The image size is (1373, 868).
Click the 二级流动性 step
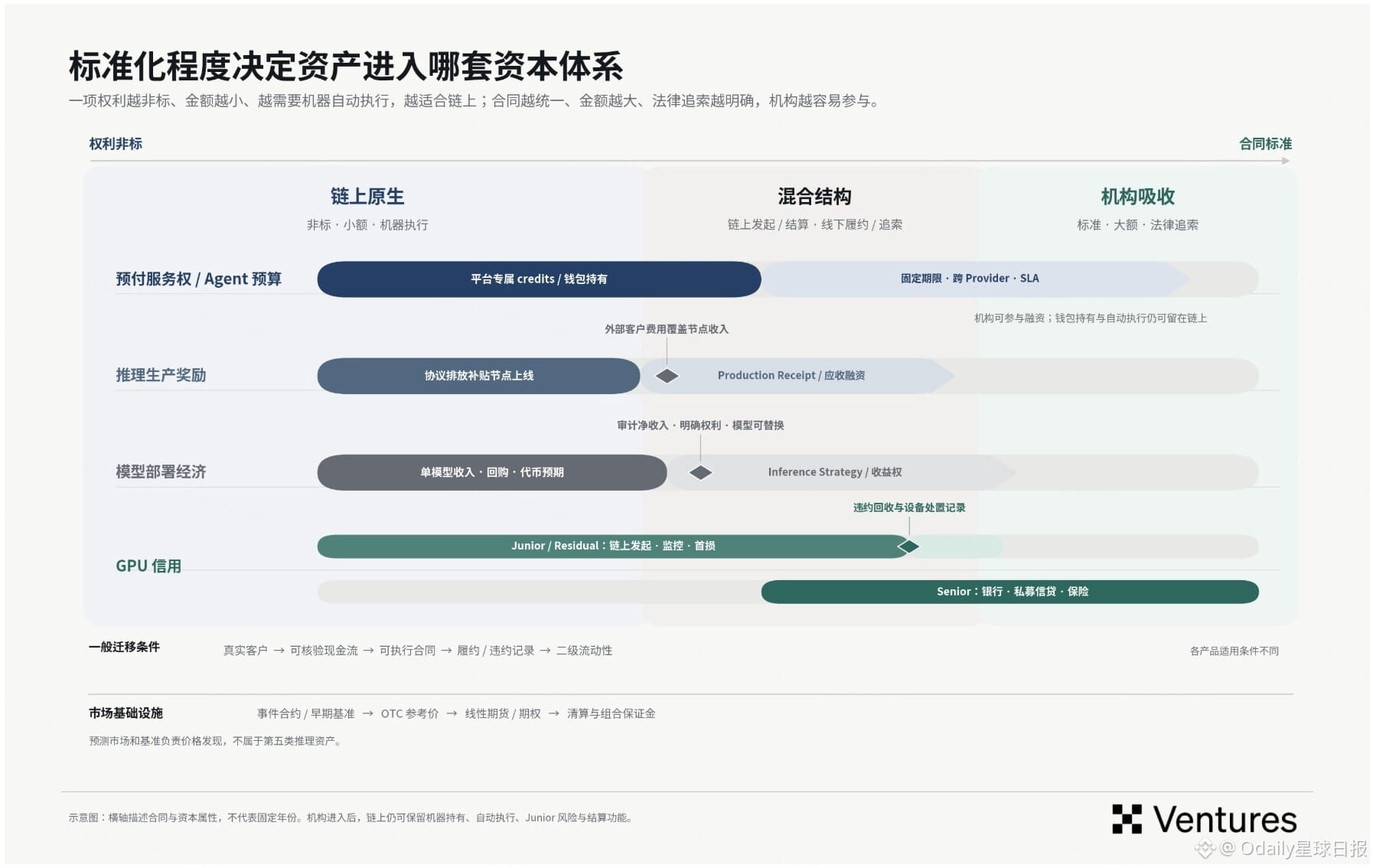(584, 651)
